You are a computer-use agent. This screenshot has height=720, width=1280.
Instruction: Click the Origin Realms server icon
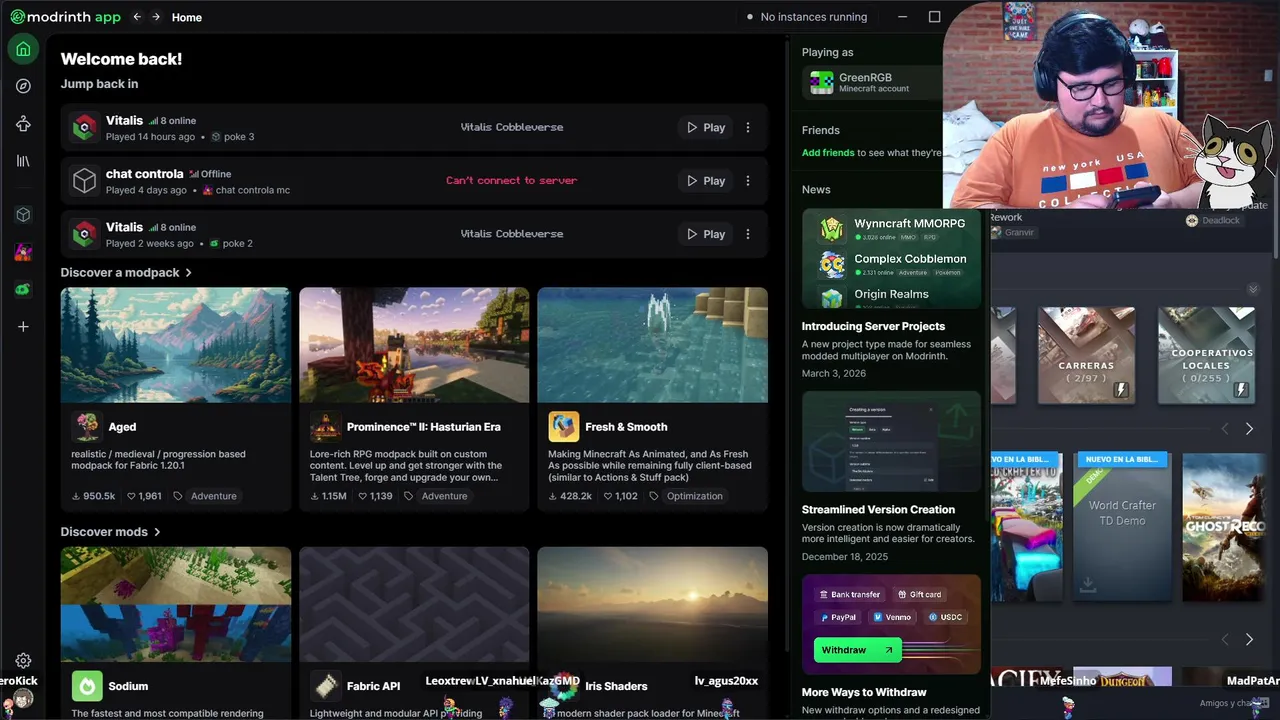(x=832, y=297)
